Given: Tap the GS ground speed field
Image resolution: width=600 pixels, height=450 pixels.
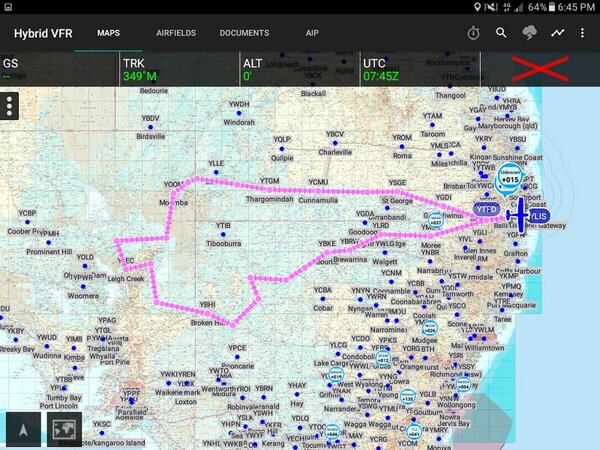Looking at the screenshot, I should click(x=58, y=69).
